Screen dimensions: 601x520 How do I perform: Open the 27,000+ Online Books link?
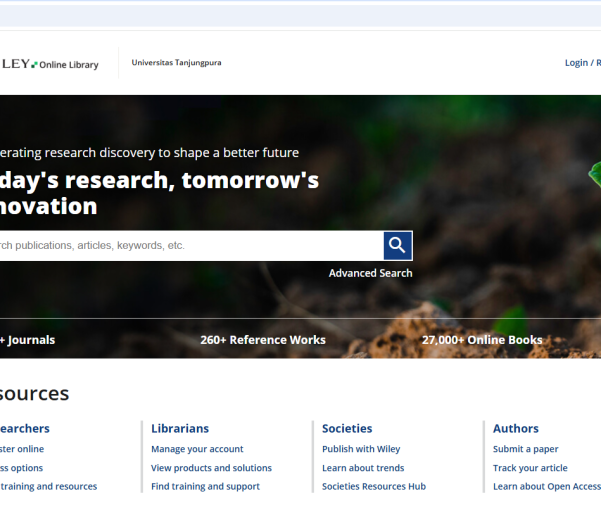point(482,340)
